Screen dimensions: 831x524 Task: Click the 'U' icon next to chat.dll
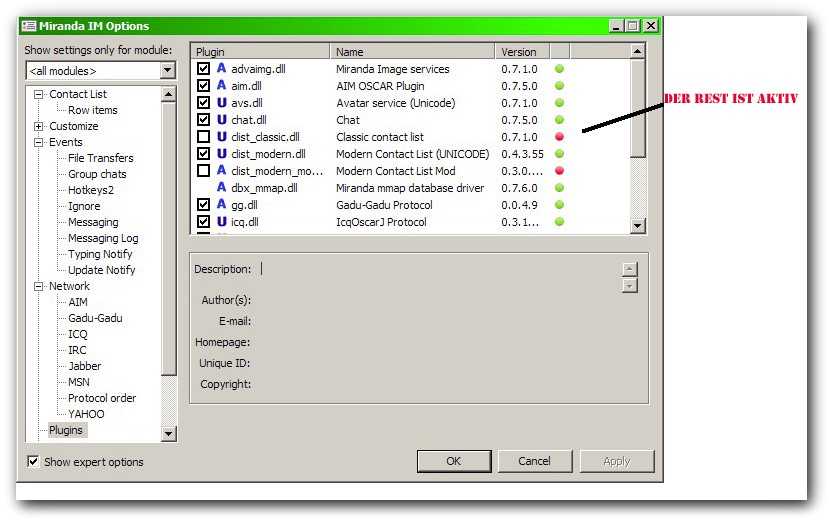coord(222,119)
